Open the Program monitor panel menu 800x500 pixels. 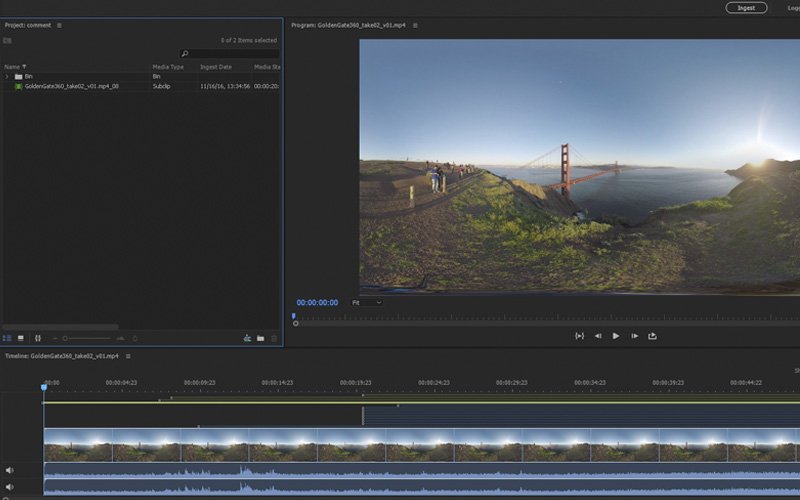tap(415, 25)
